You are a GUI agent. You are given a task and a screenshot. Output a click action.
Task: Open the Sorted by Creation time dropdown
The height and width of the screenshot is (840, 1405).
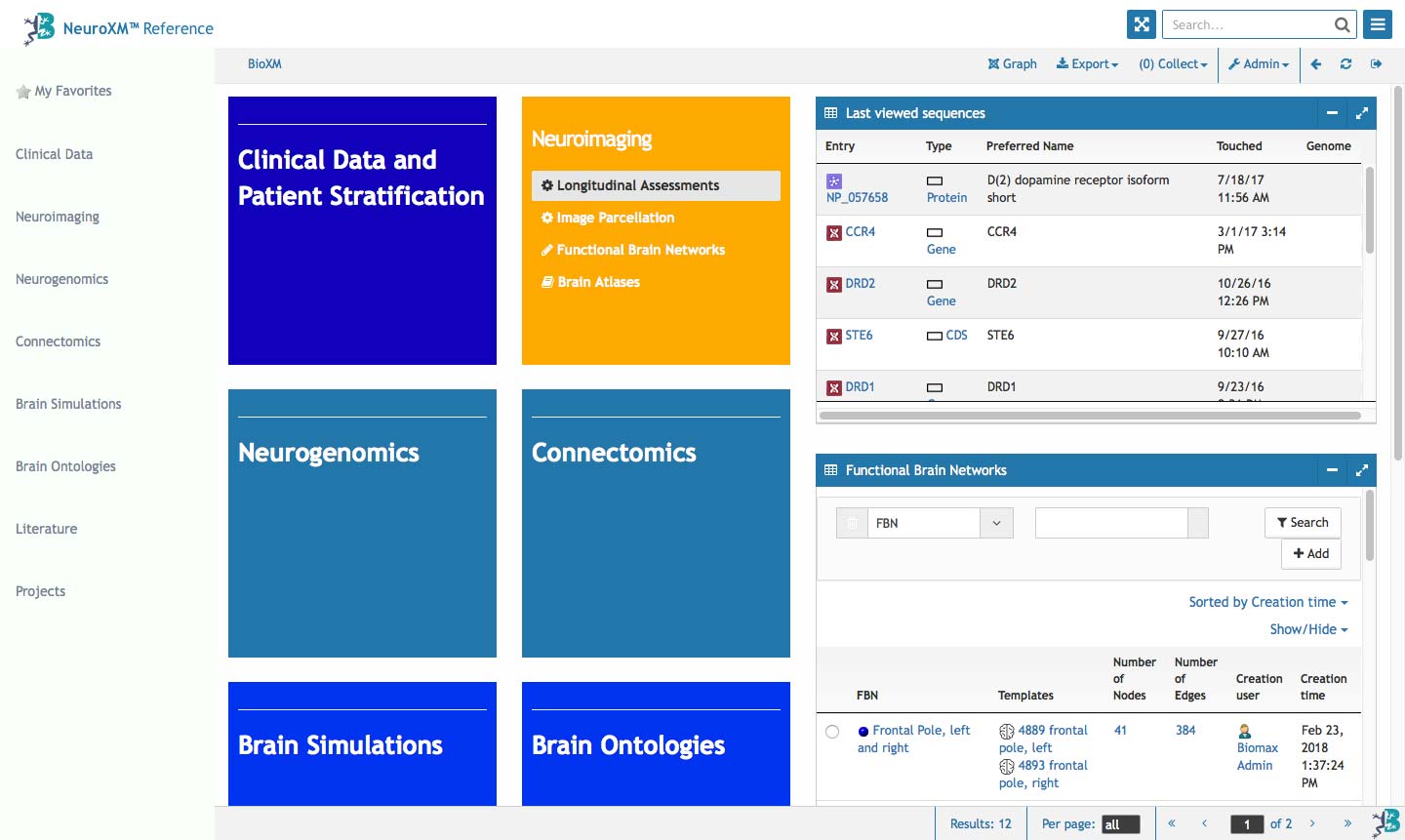1267,602
